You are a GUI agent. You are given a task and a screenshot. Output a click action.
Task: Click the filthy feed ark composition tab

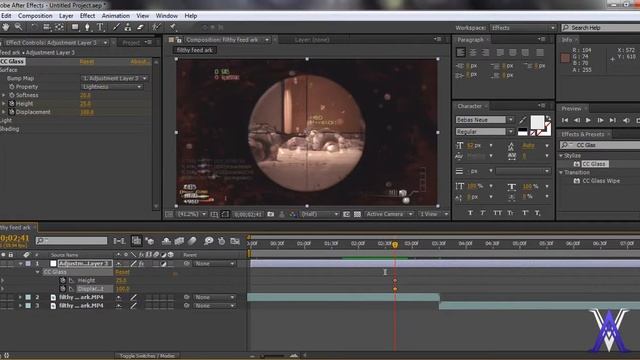[x=195, y=50]
